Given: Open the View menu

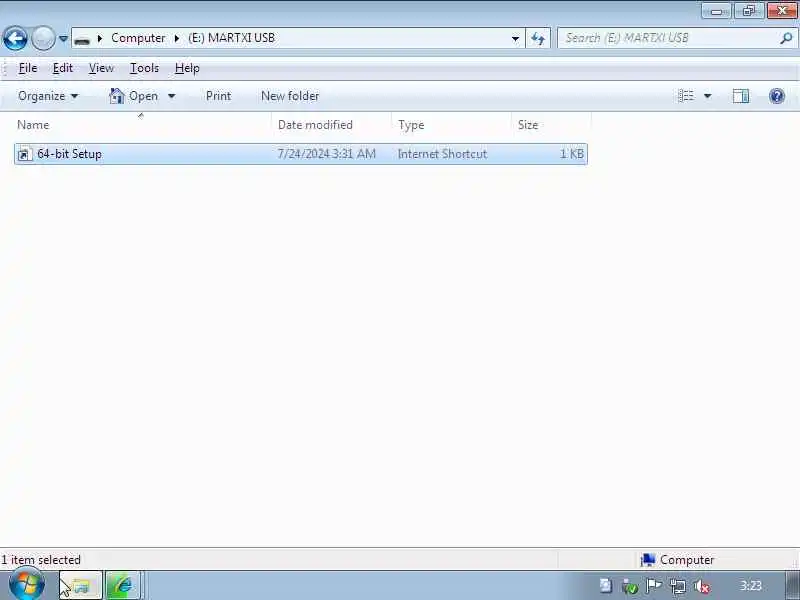Looking at the screenshot, I should [x=101, y=68].
